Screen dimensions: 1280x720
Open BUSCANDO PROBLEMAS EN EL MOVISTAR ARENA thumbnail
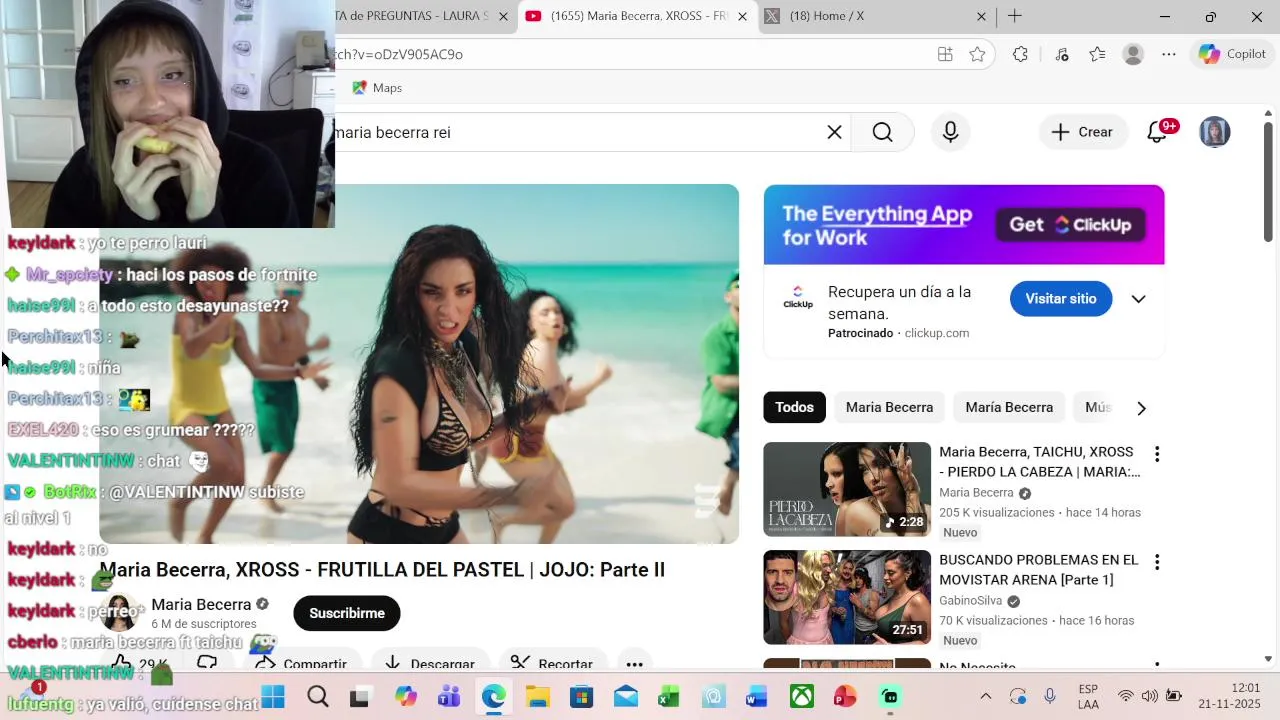click(847, 597)
